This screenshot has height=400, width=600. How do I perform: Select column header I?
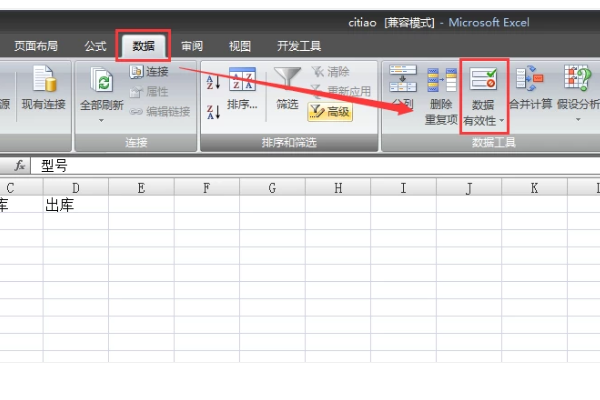pos(403,188)
